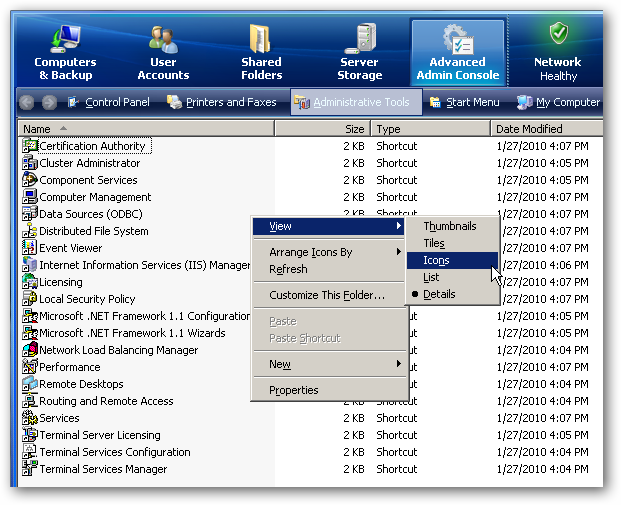Choose Icons view option
The height and width of the screenshot is (505, 621).
[452, 260]
